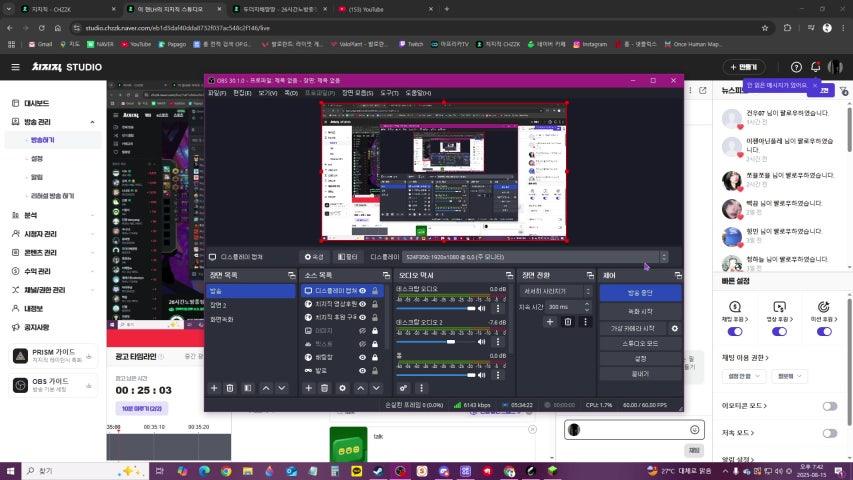The image size is (853, 480).
Task: Open the 서서히 사라지기 transition dropdown
Action: pos(555,291)
